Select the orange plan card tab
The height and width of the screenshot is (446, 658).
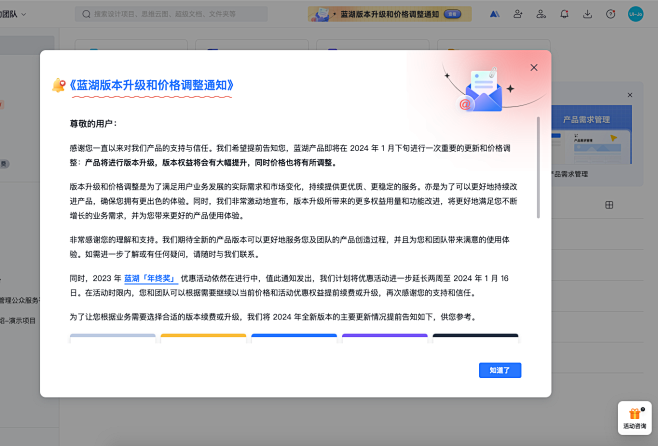tap(204, 338)
